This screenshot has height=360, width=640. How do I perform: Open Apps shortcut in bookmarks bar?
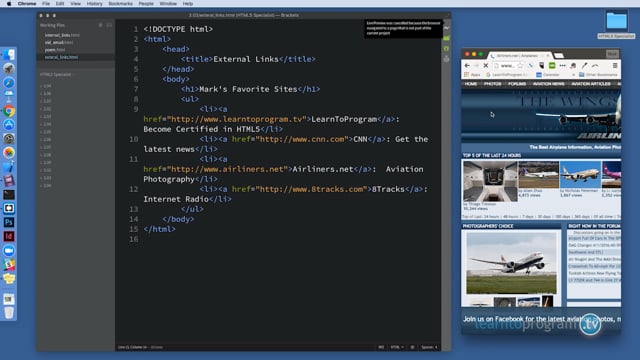pos(472,75)
